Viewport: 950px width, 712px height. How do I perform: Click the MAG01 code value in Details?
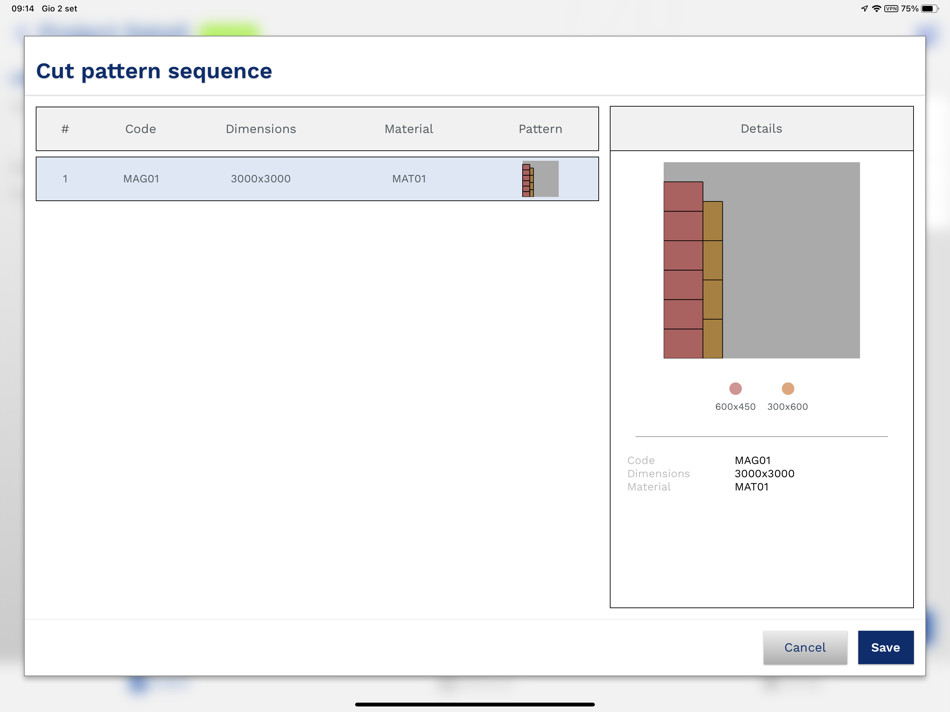click(x=752, y=461)
